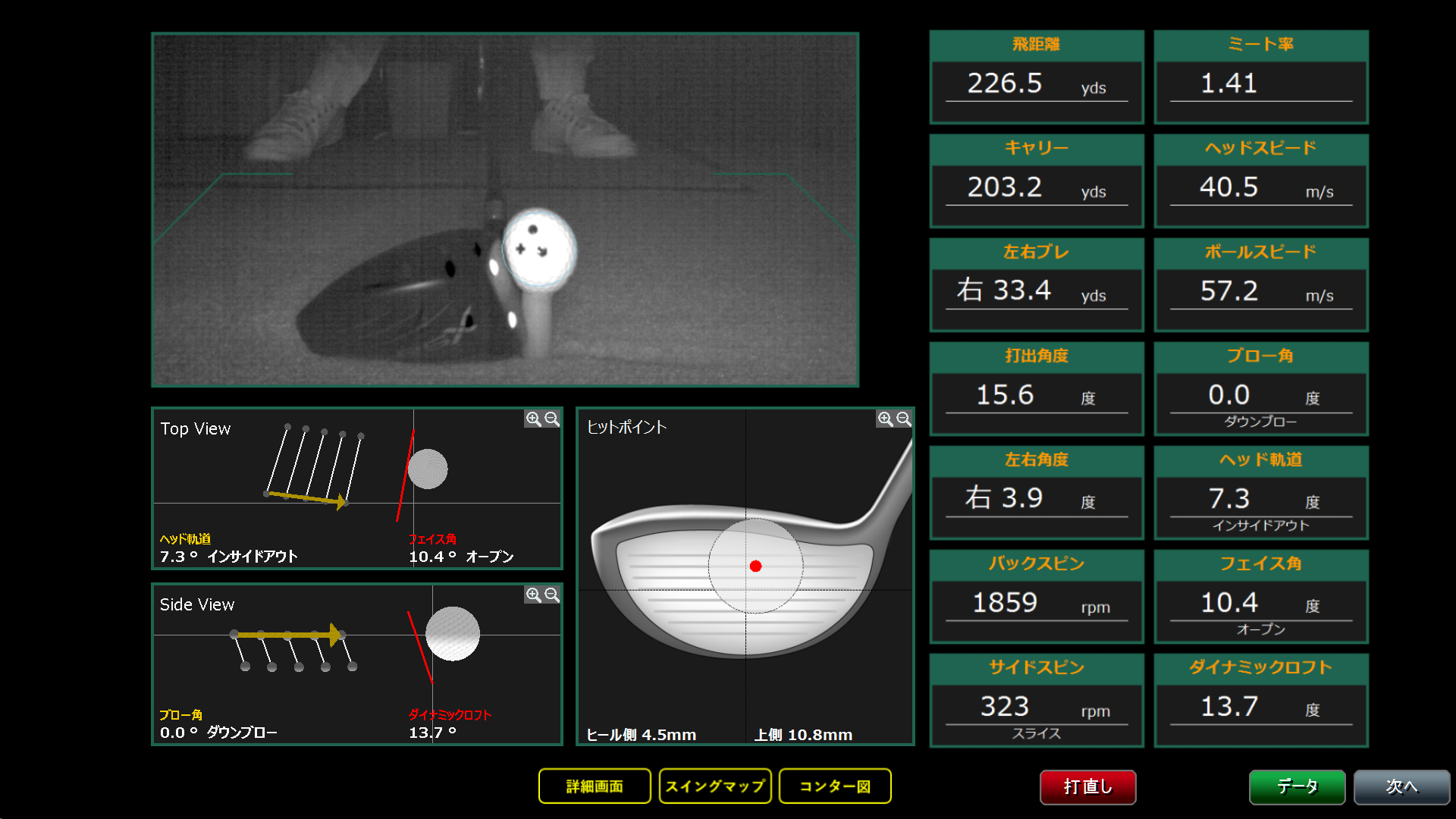Image resolution: width=1456 pixels, height=819 pixels.
Task: Zoom in on the Side View panel
Action: pyautogui.click(x=533, y=595)
